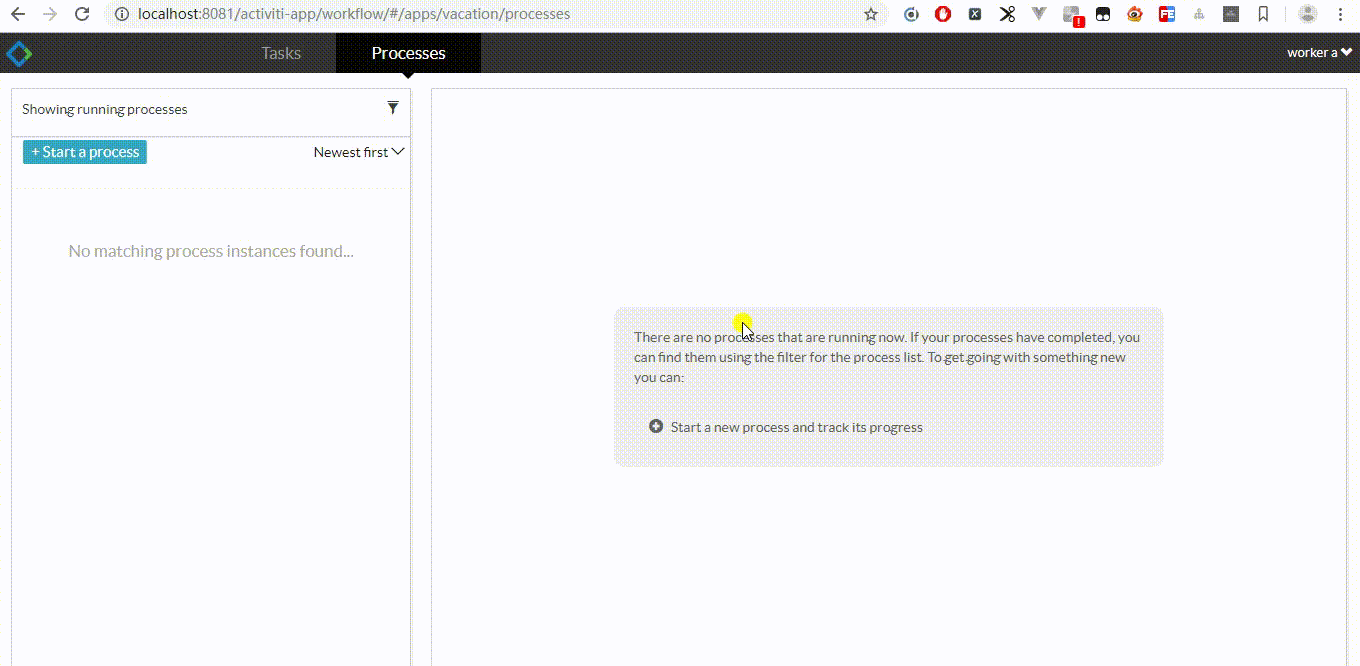1360x666 pixels.
Task: Expand the Newest first sort dropdown
Action: point(358,152)
